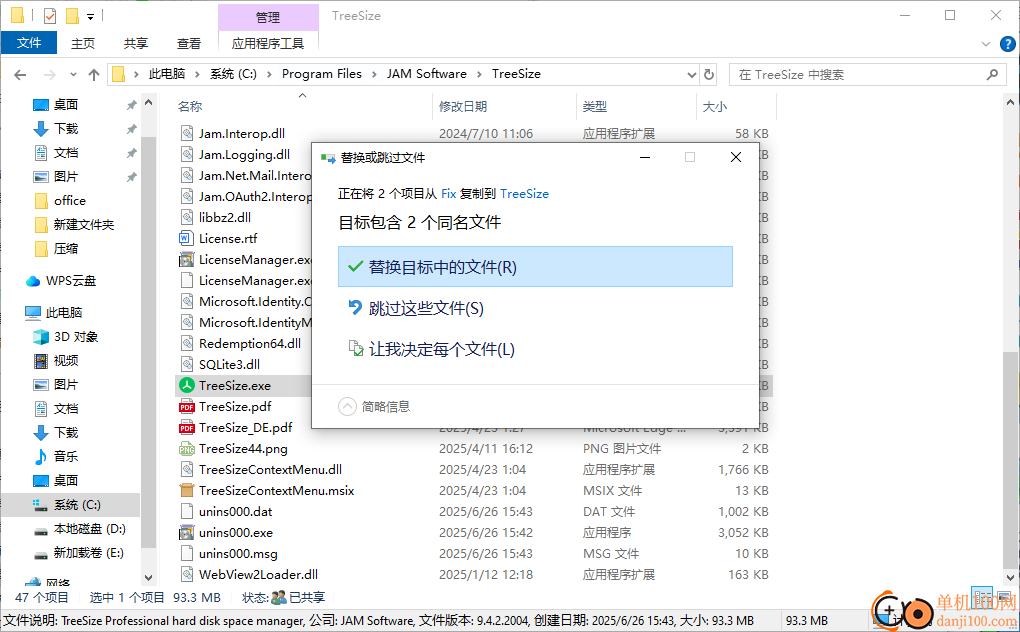Open 3D 对象 folder icon
The height and width of the screenshot is (632, 1020).
pos(41,337)
